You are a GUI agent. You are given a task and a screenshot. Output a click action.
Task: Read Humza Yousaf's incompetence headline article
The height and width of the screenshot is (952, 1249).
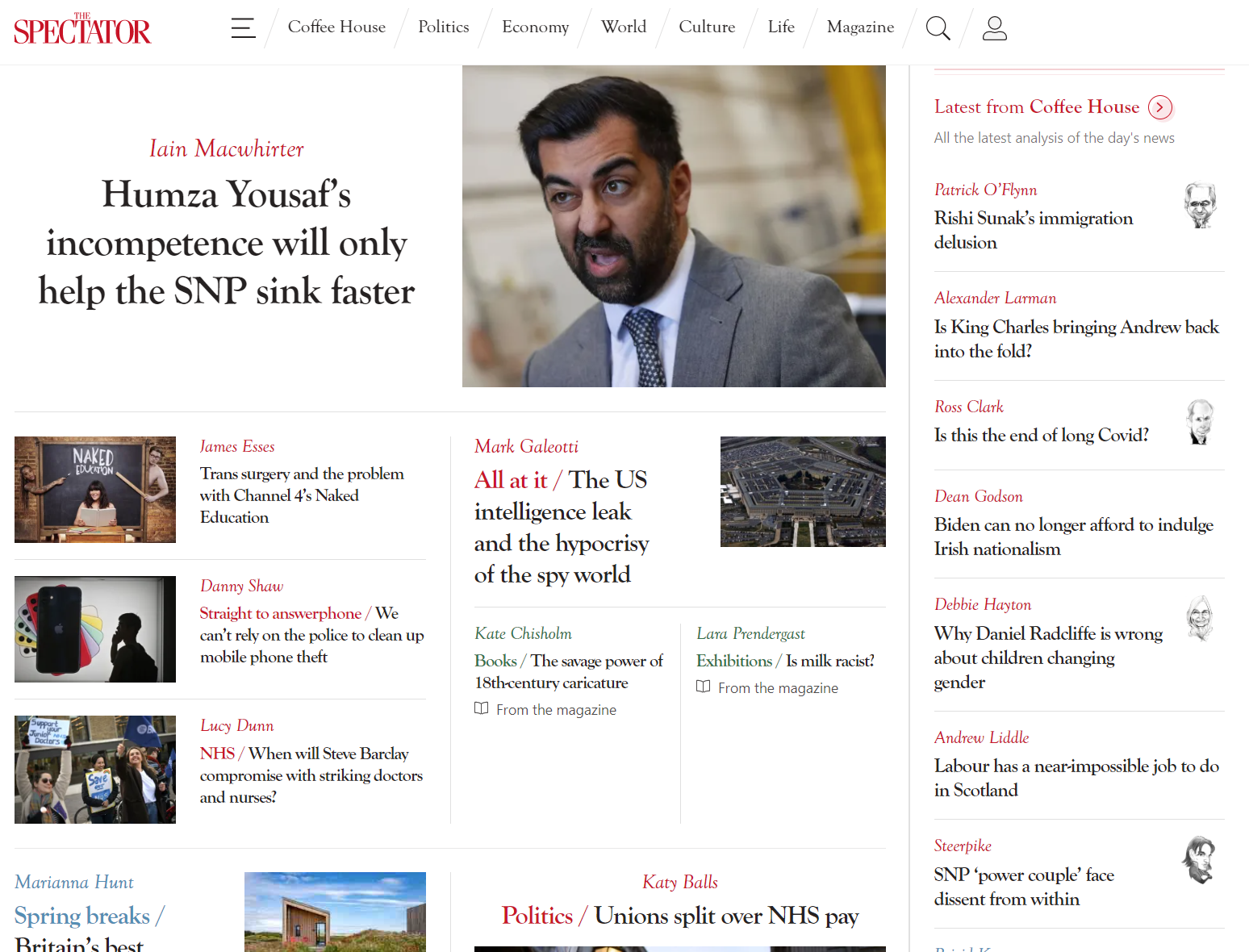tap(227, 243)
